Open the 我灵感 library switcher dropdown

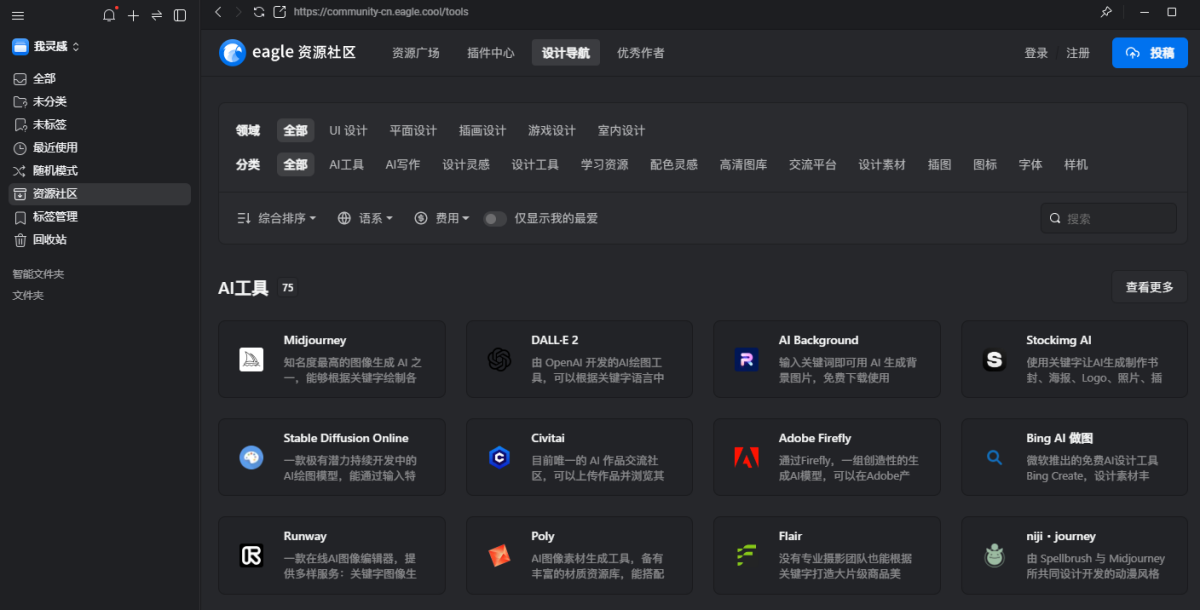[x=46, y=46]
